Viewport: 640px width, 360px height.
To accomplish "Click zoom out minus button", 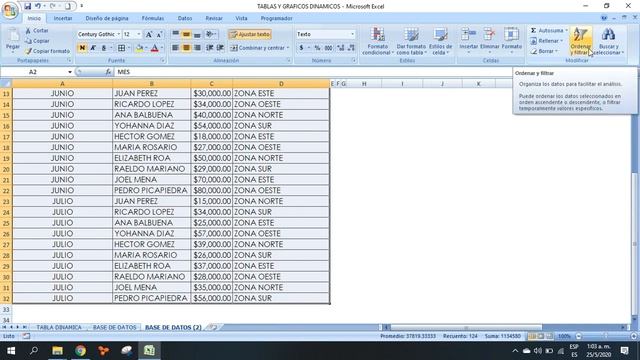I will tap(578, 336).
